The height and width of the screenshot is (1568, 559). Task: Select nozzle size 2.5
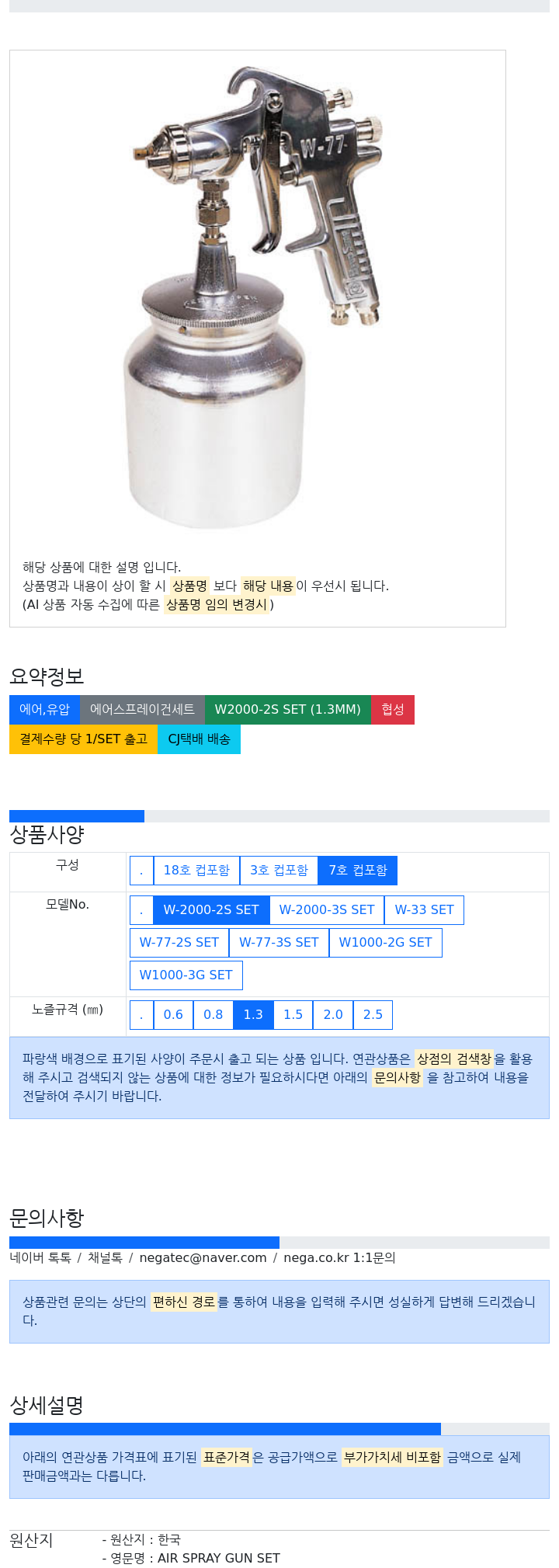click(x=373, y=1014)
